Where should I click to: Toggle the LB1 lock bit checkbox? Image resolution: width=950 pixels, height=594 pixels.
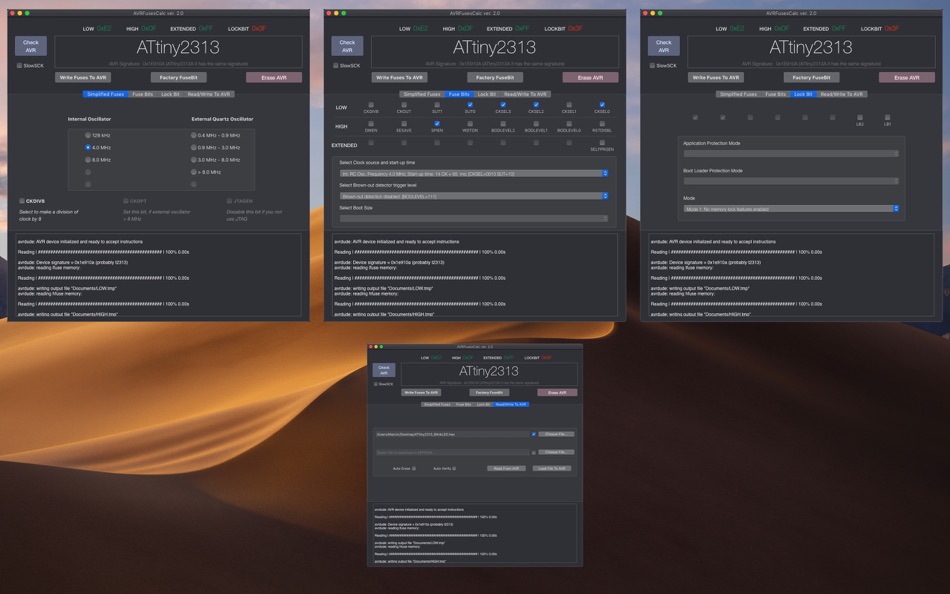(x=887, y=118)
